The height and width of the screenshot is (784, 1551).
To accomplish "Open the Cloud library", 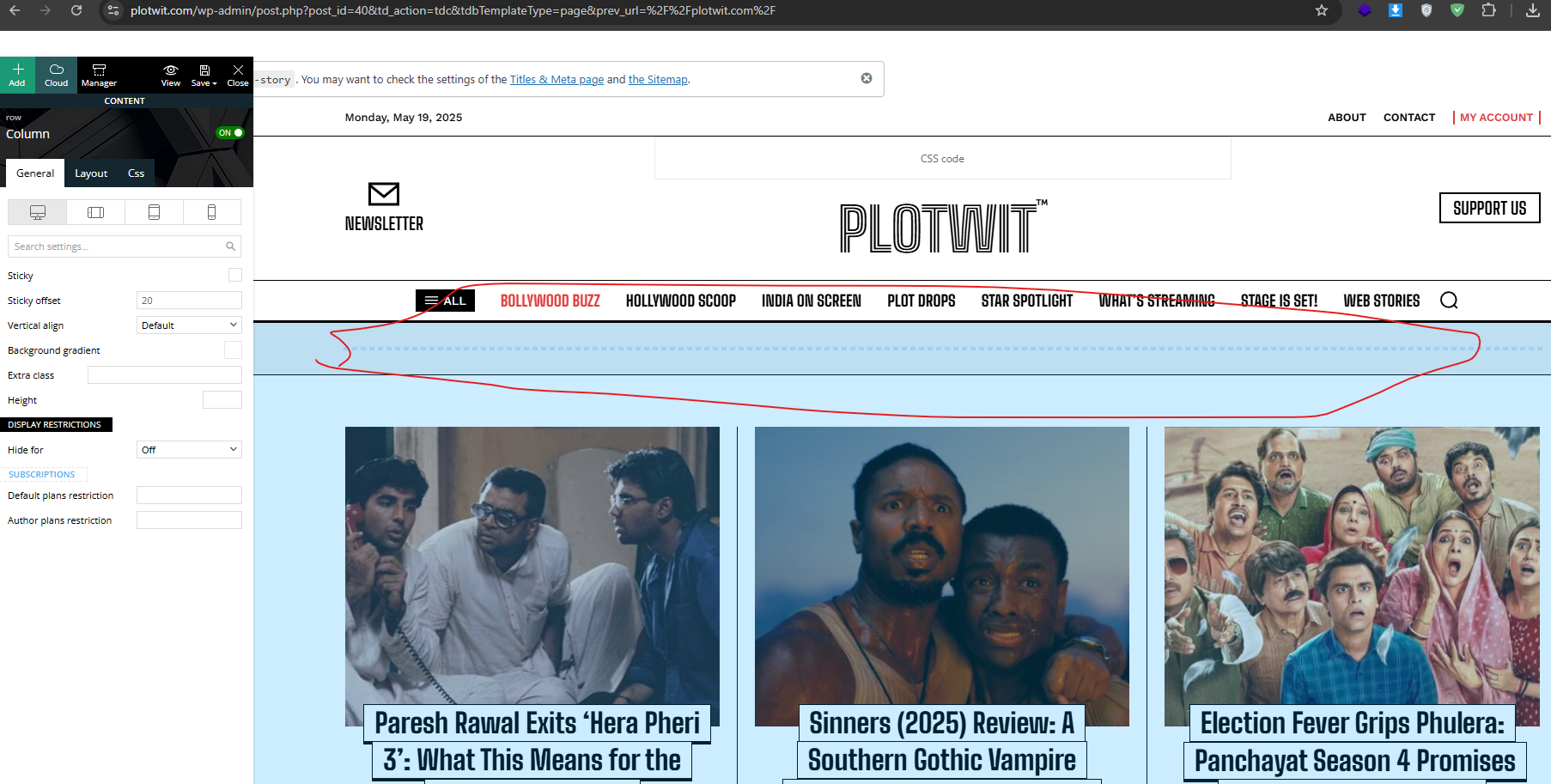I will 56,75.
